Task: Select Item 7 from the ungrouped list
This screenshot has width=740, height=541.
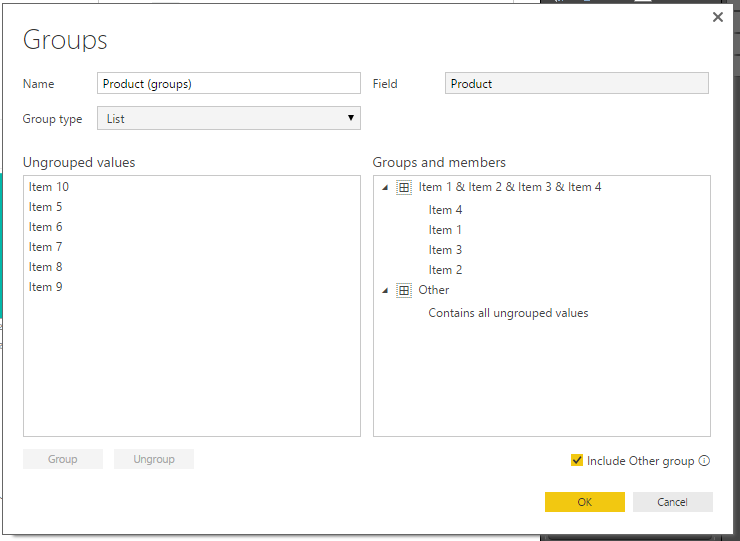Action: click(x=45, y=247)
